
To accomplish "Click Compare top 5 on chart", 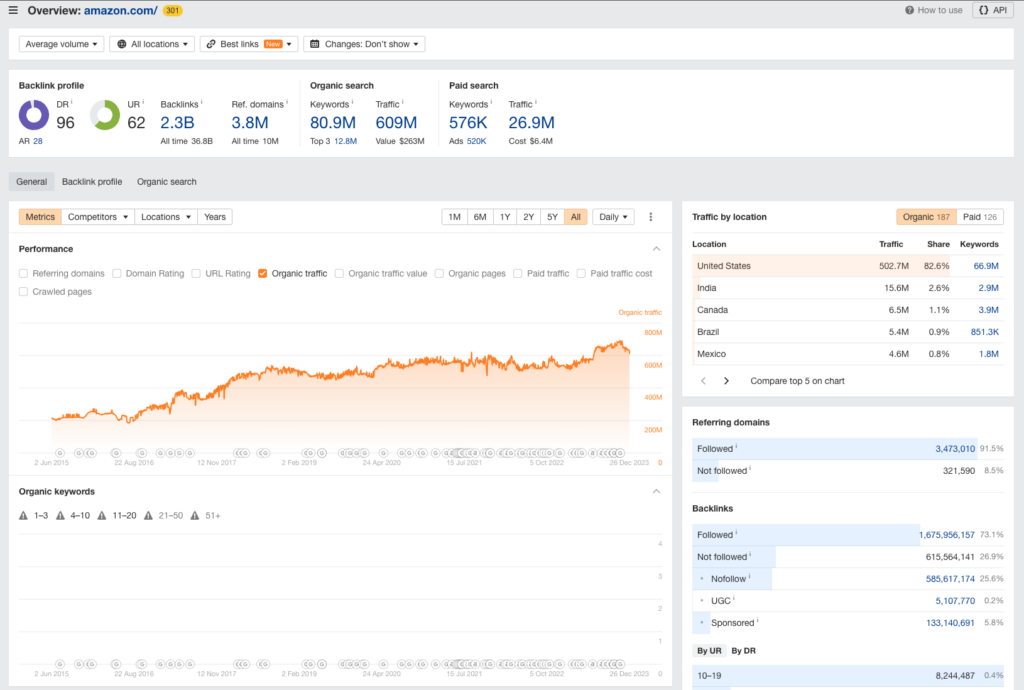I will 797,381.
